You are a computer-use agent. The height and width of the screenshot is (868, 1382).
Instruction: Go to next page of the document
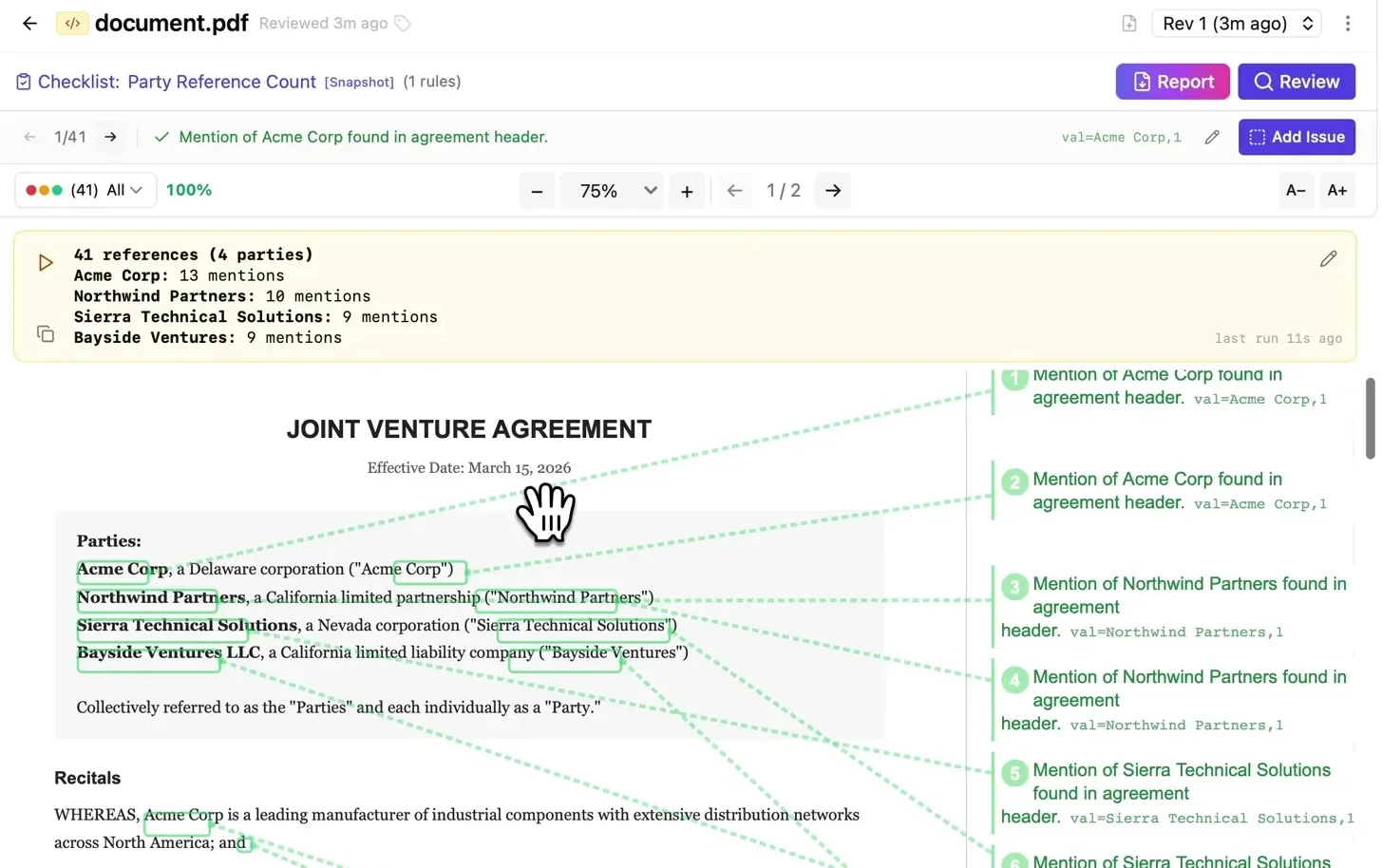(833, 190)
